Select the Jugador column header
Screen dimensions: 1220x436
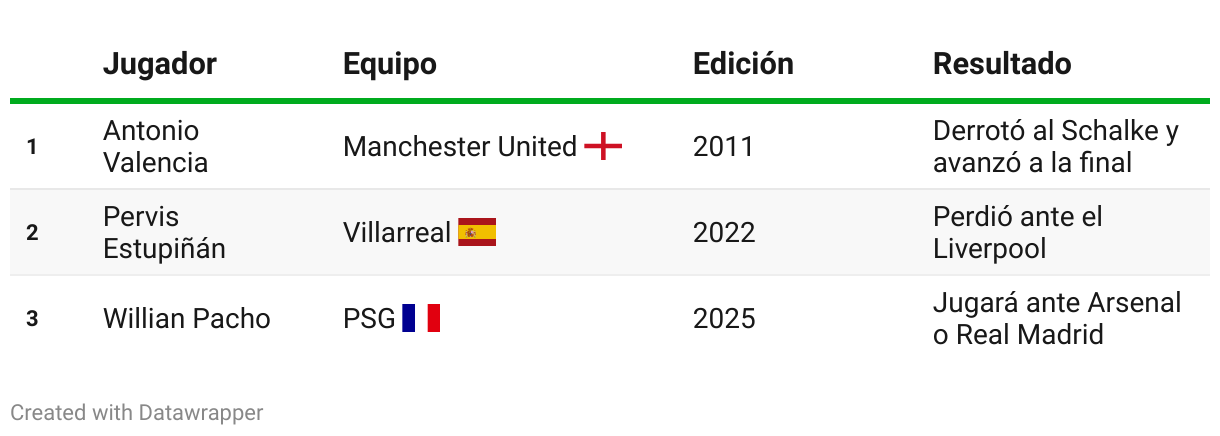pos(160,64)
